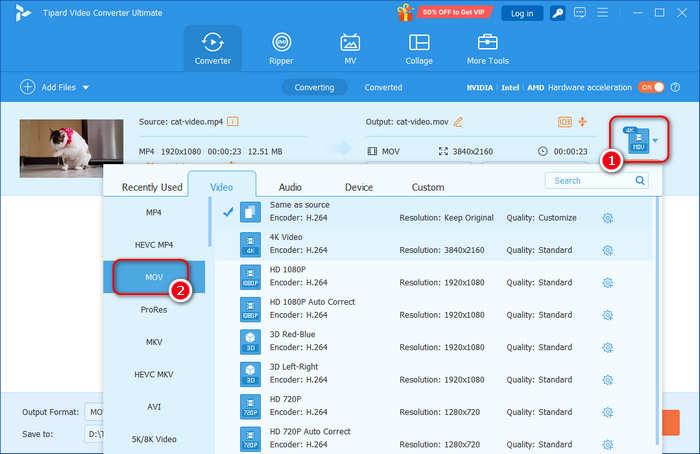The height and width of the screenshot is (454, 700).
Task: Click the search magnifier icon
Action: 640,180
